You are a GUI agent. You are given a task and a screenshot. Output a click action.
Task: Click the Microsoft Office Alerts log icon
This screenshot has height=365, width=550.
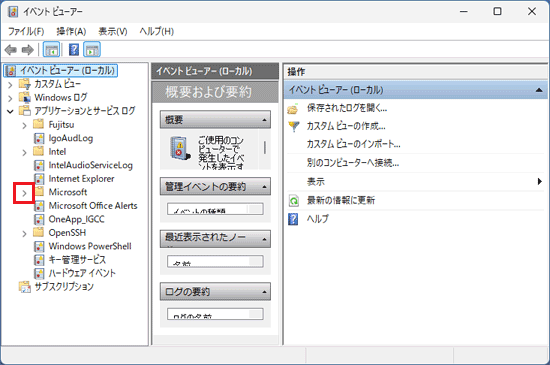tap(39, 206)
